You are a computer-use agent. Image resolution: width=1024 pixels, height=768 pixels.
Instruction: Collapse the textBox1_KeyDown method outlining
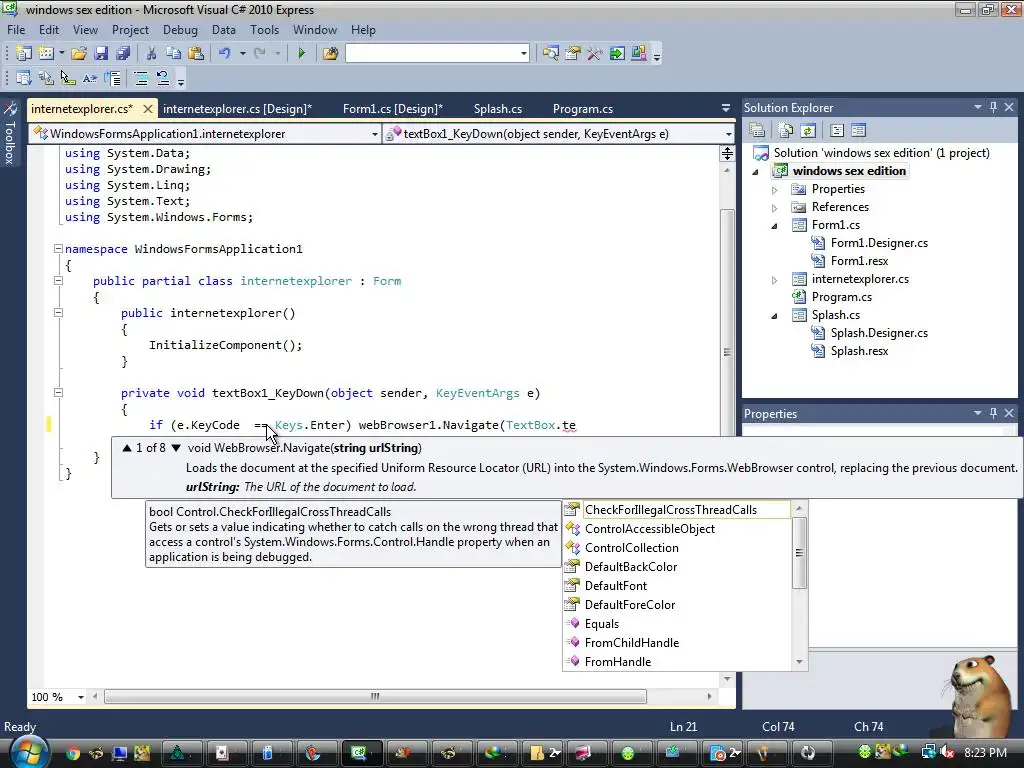coord(58,393)
